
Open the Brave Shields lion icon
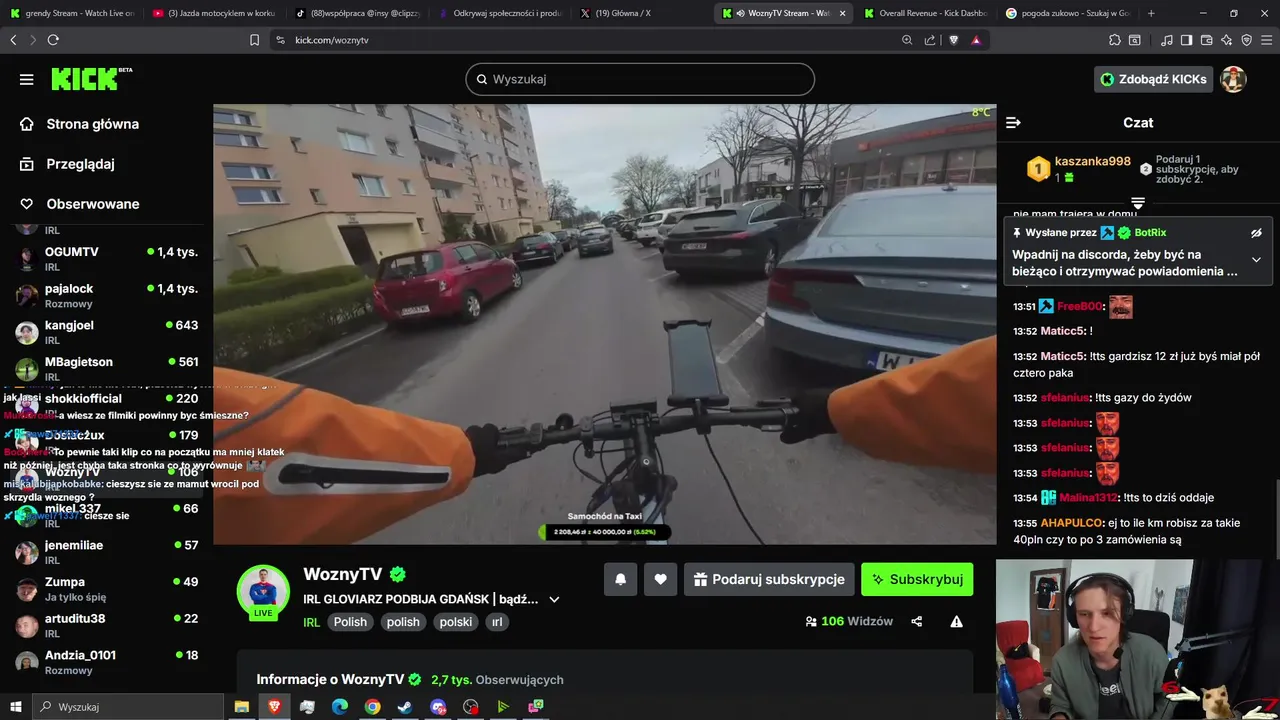pos(953,40)
